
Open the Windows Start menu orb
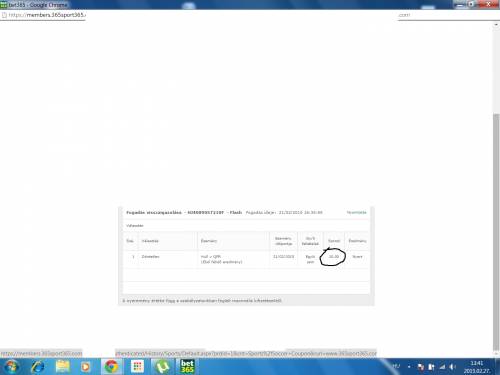[x=10, y=367]
